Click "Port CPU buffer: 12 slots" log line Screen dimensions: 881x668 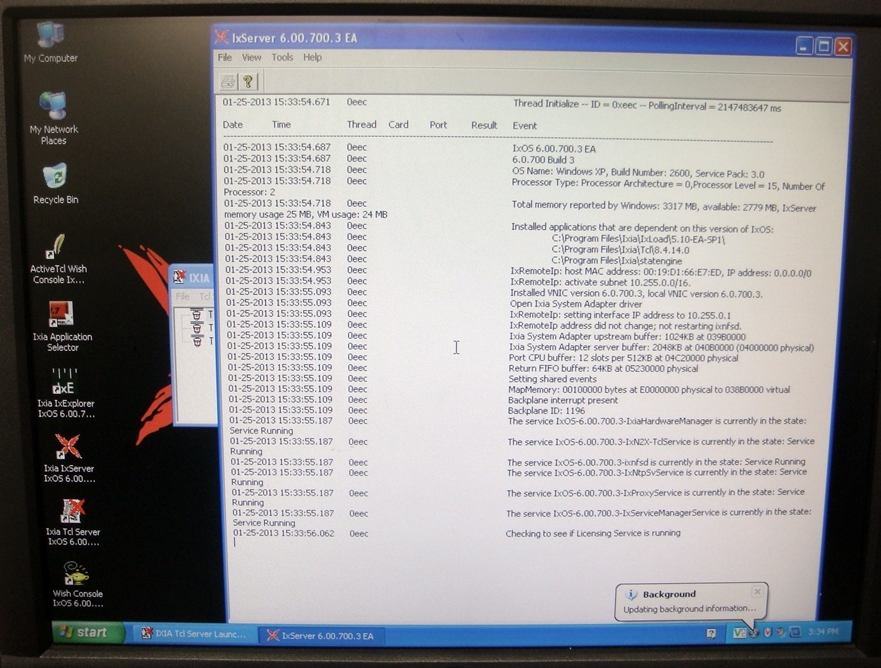(623, 358)
